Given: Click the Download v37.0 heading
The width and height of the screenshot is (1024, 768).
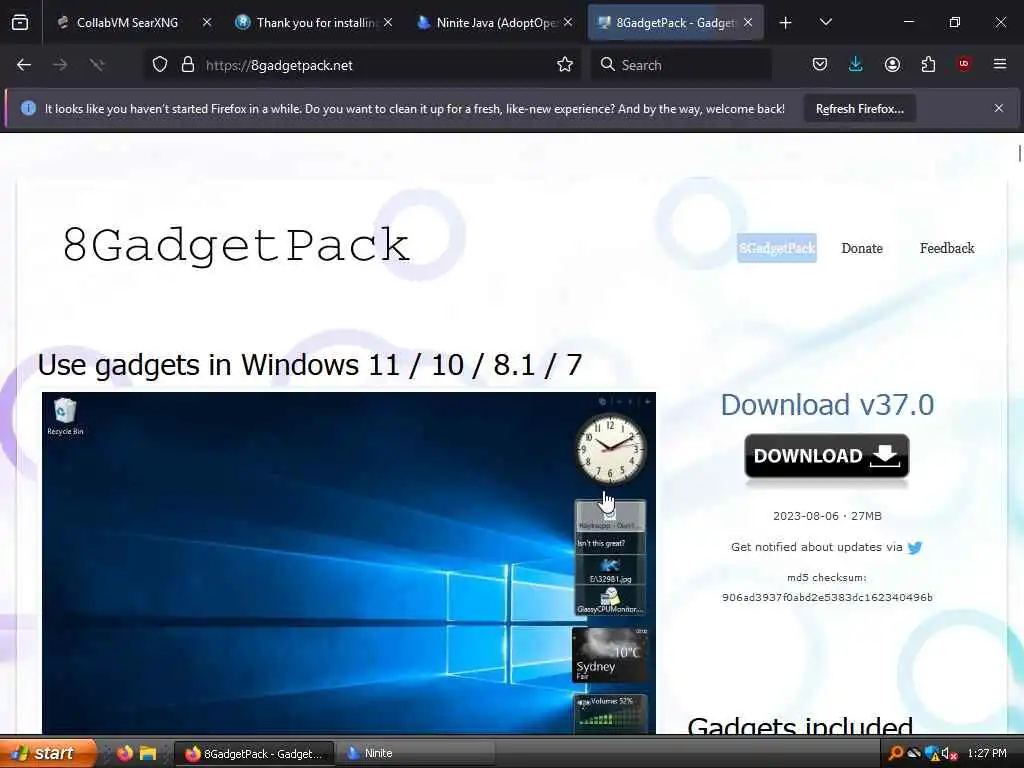Looking at the screenshot, I should click(827, 405).
